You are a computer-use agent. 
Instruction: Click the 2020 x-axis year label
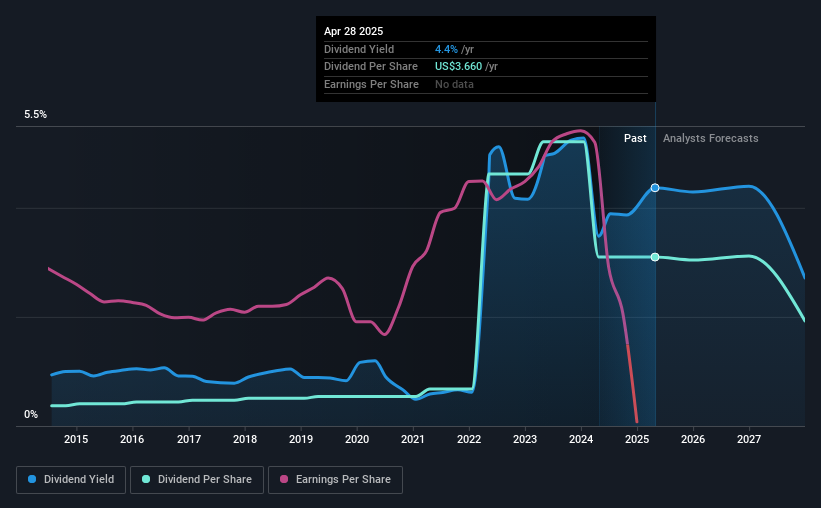tap(357, 439)
